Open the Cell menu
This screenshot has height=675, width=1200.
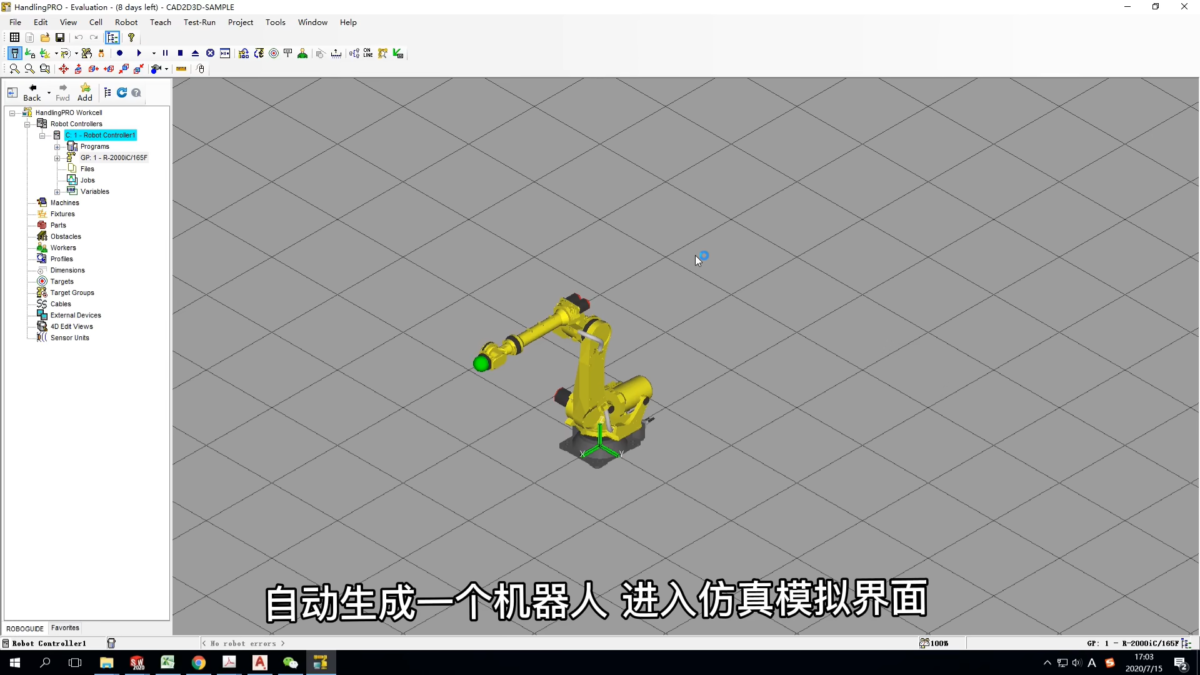(x=96, y=22)
